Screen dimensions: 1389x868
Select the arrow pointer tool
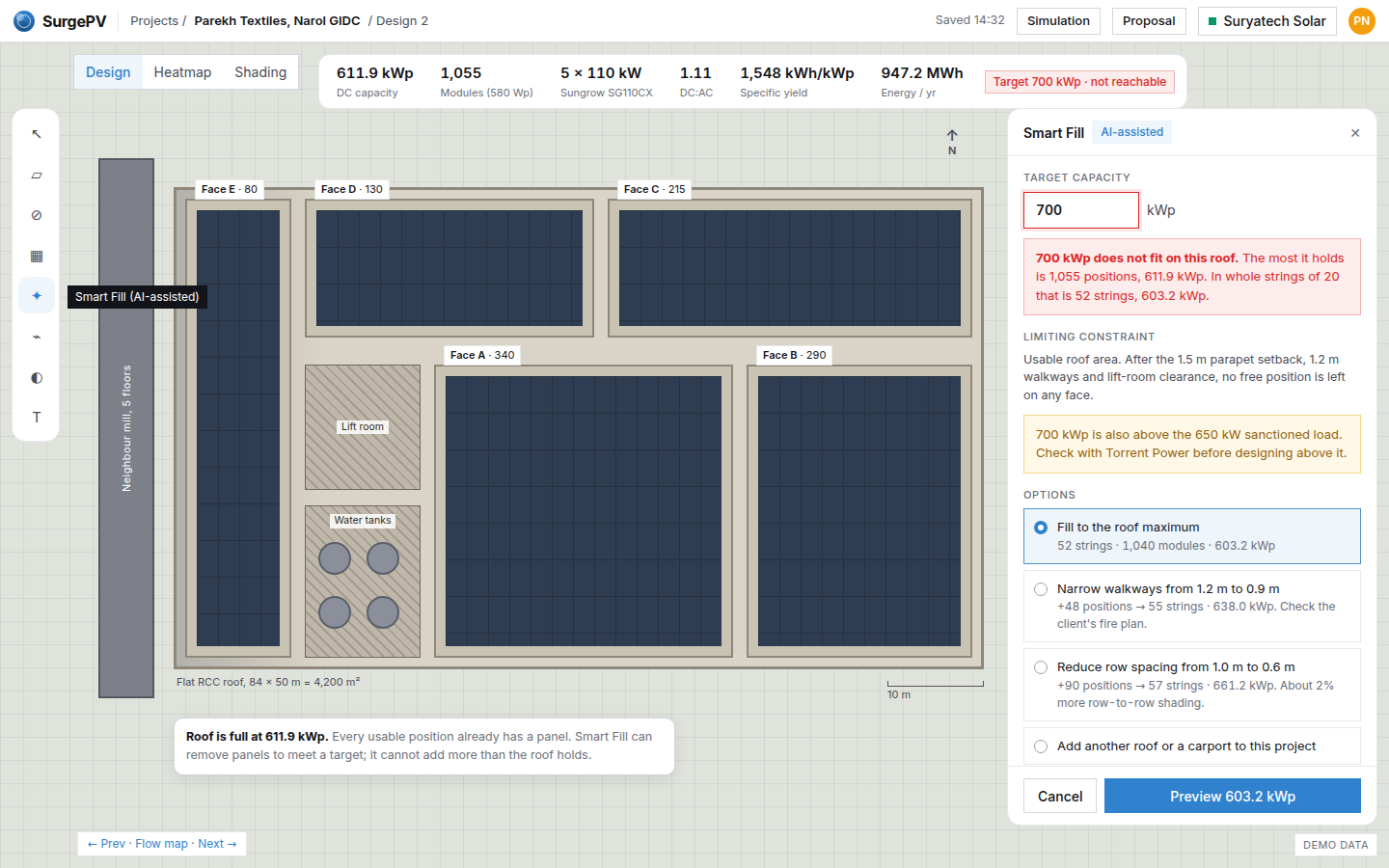click(x=37, y=134)
